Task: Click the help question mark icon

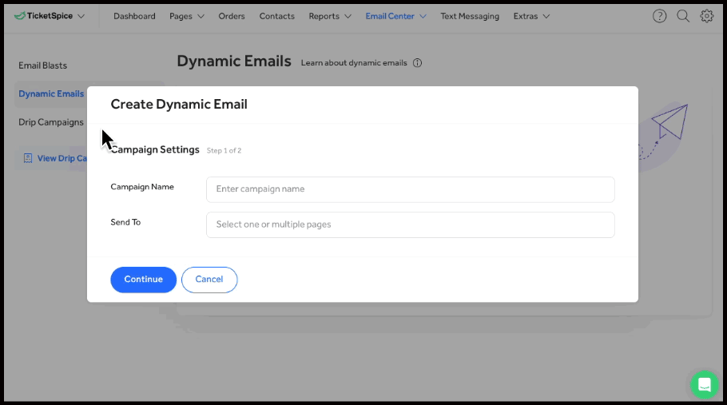Action: 659,16
